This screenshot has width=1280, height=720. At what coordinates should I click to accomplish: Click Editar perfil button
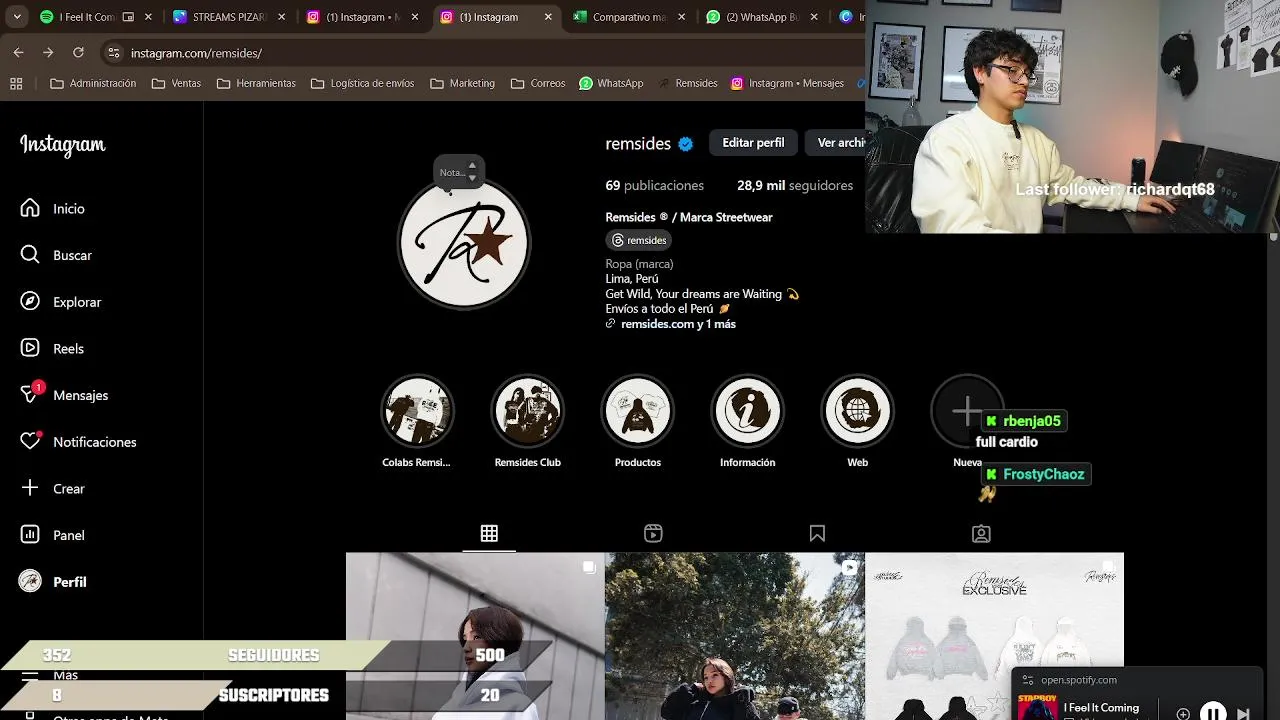[753, 143]
